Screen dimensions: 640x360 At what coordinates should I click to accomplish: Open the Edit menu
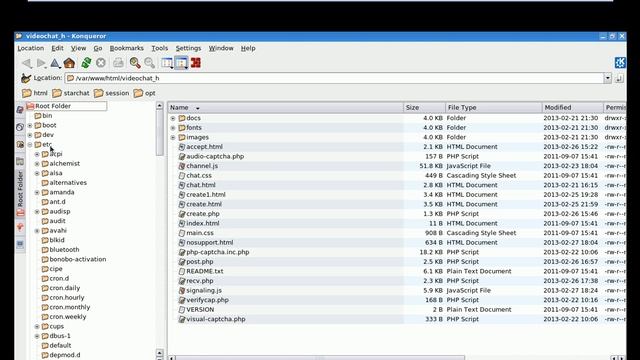pyautogui.click(x=57, y=48)
